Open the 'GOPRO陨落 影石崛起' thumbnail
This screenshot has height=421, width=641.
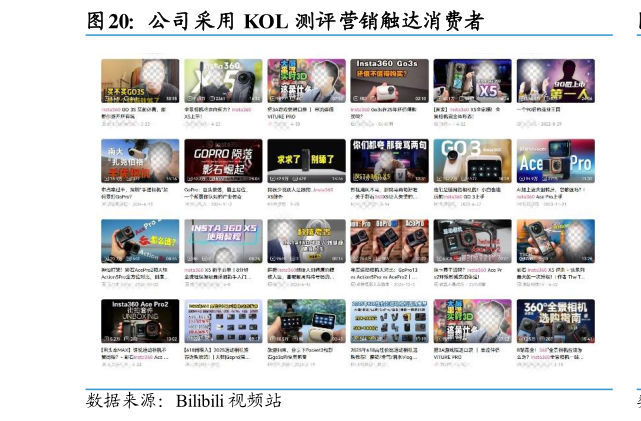[223, 161]
